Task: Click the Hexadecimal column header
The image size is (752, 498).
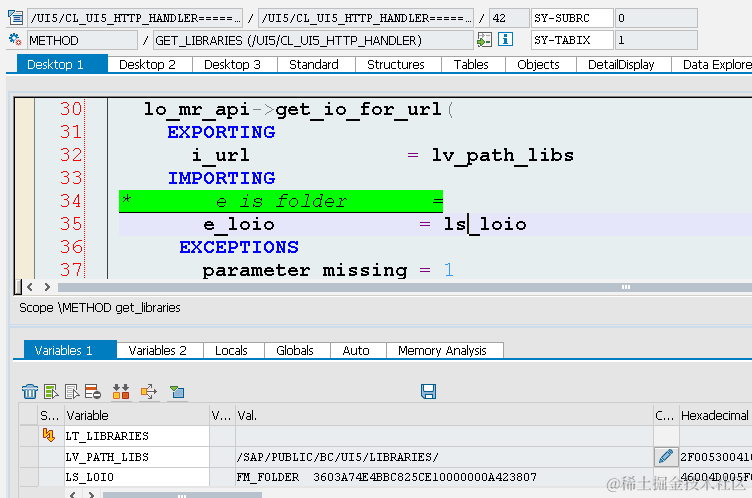Action: click(x=715, y=415)
